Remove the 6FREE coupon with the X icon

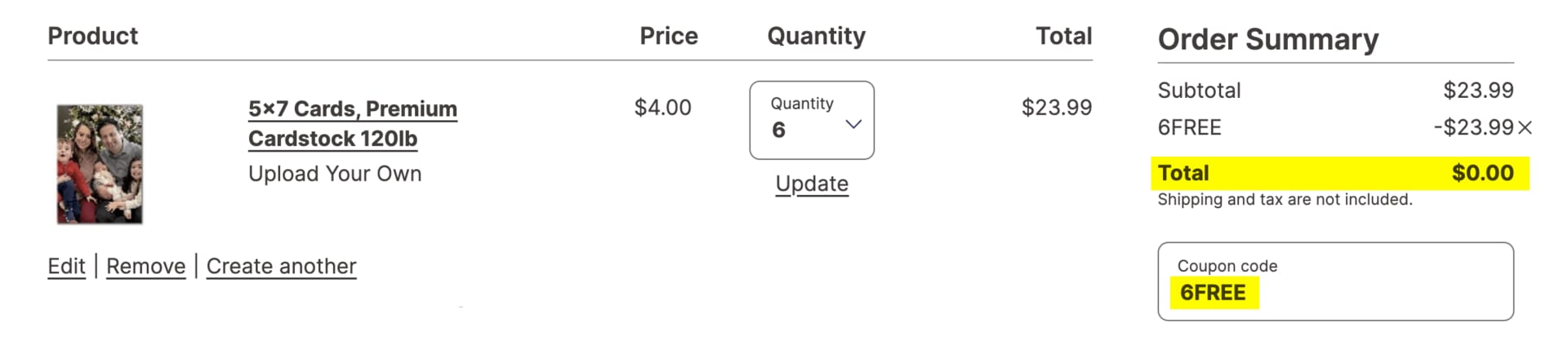(x=1525, y=128)
